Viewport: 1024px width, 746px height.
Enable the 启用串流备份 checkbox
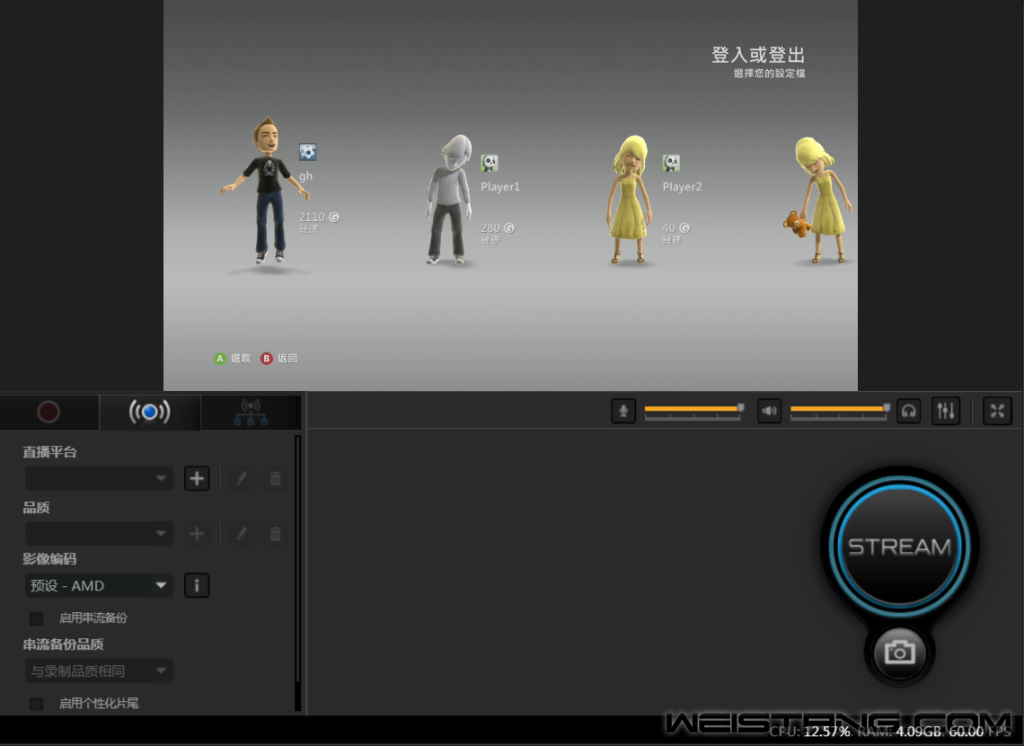[37, 618]
